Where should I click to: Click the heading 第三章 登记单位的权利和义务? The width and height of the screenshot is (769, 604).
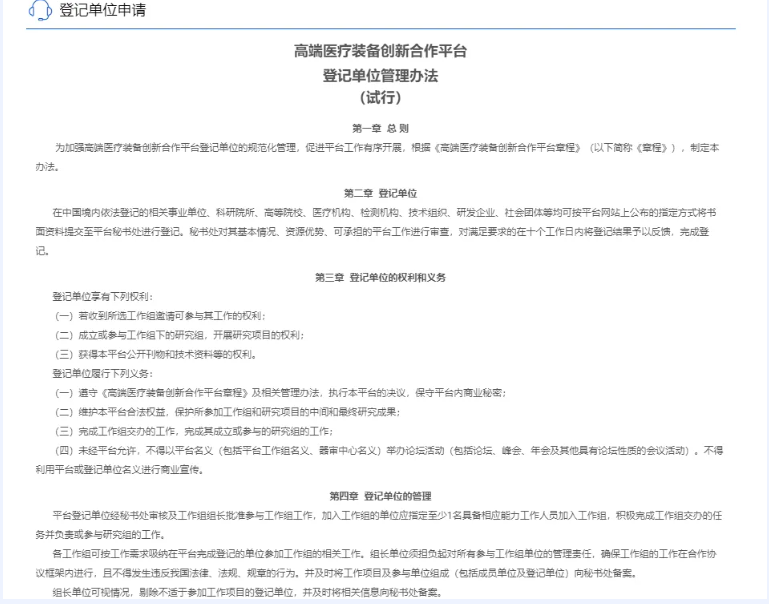pos(380,277)
